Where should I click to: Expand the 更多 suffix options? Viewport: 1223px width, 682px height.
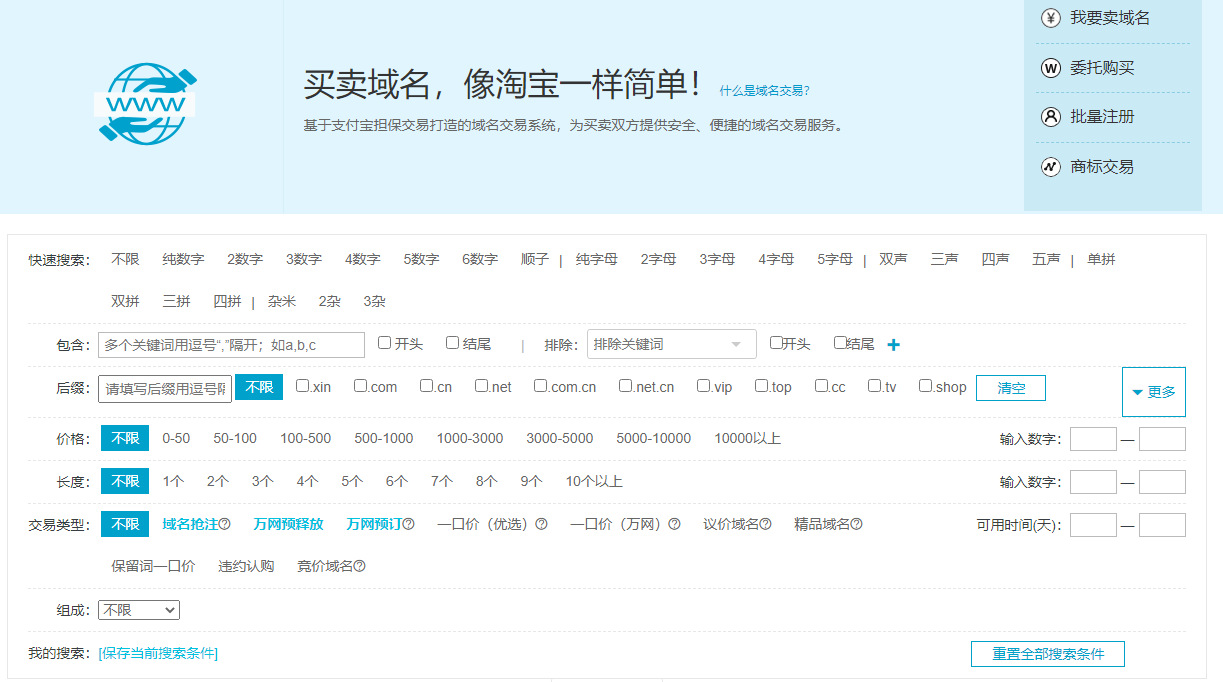(1153, 392)
